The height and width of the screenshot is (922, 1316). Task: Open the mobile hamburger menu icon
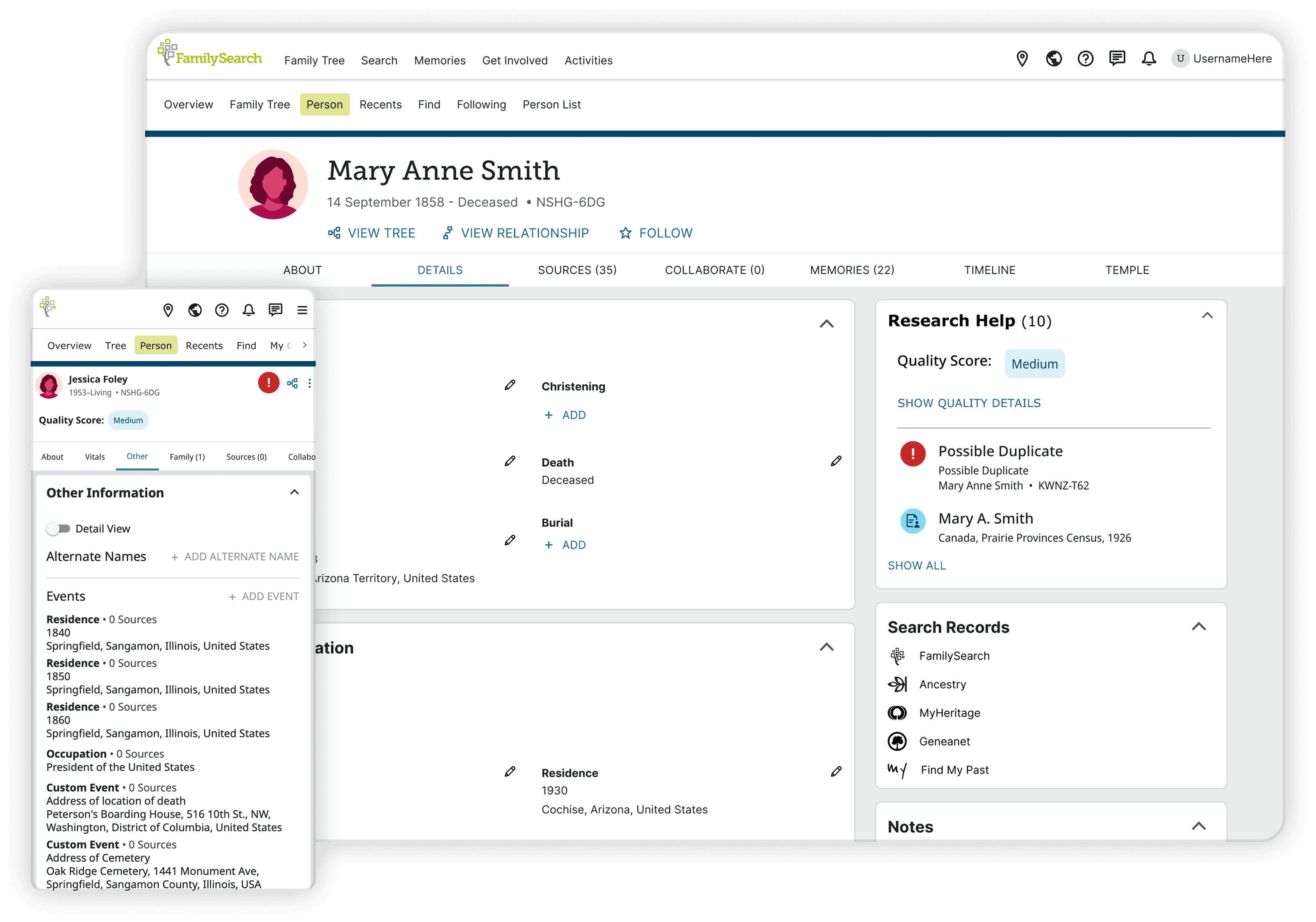[x=302, y=310]
